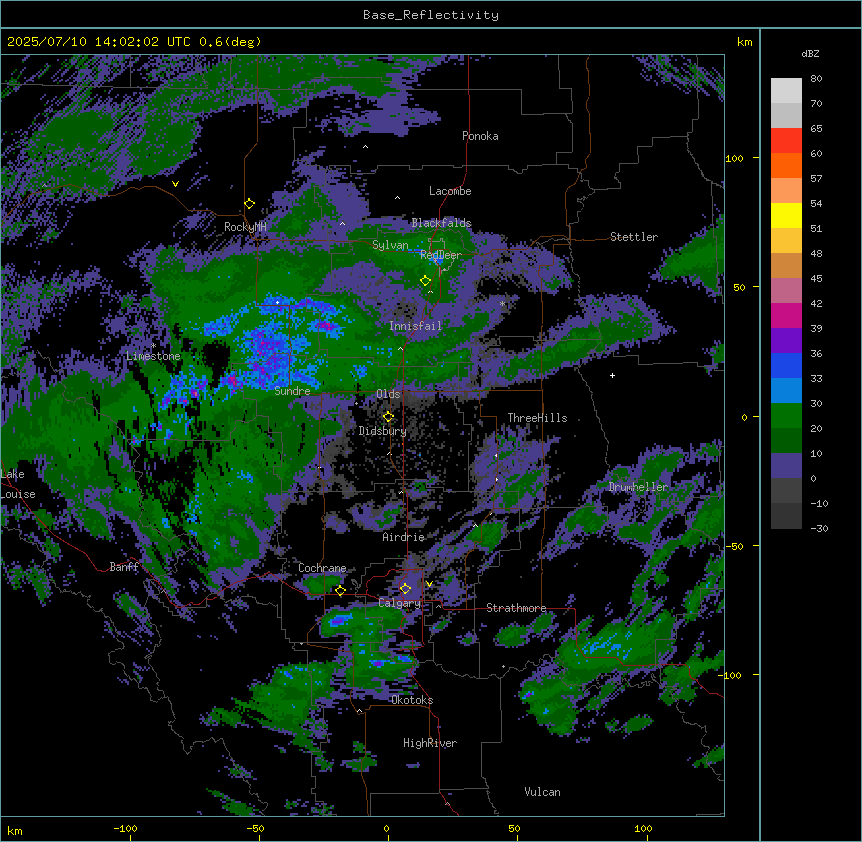Click the Drumheller label
The height and width of the screenshot is (842, 862).
click(x=638, y=487)
